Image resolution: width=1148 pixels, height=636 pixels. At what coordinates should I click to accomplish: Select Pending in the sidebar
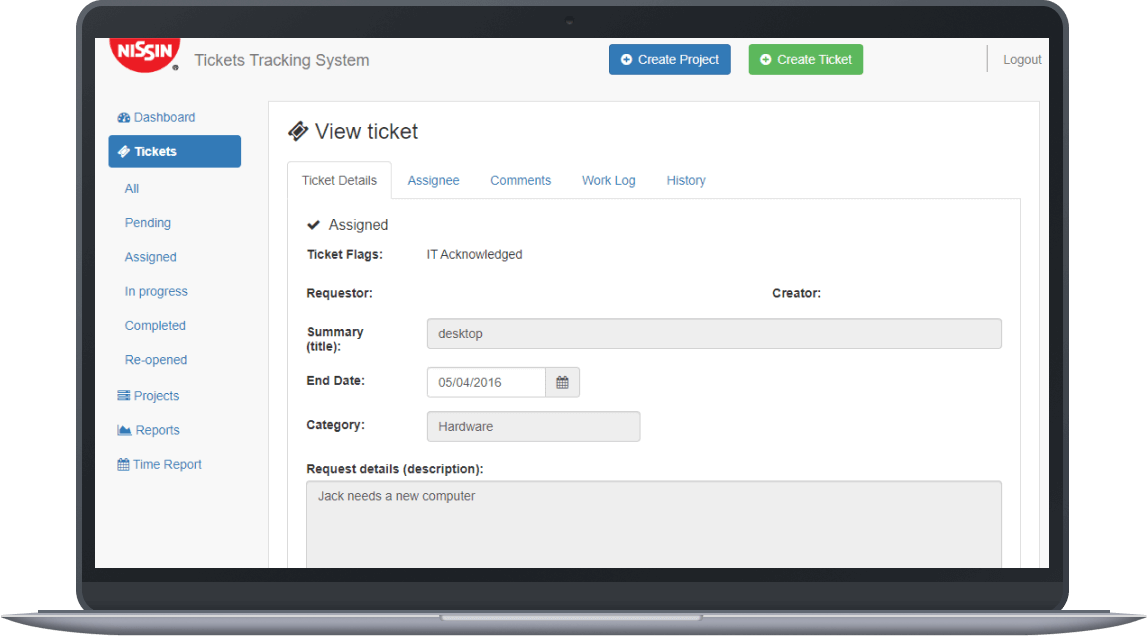[147, 222]
